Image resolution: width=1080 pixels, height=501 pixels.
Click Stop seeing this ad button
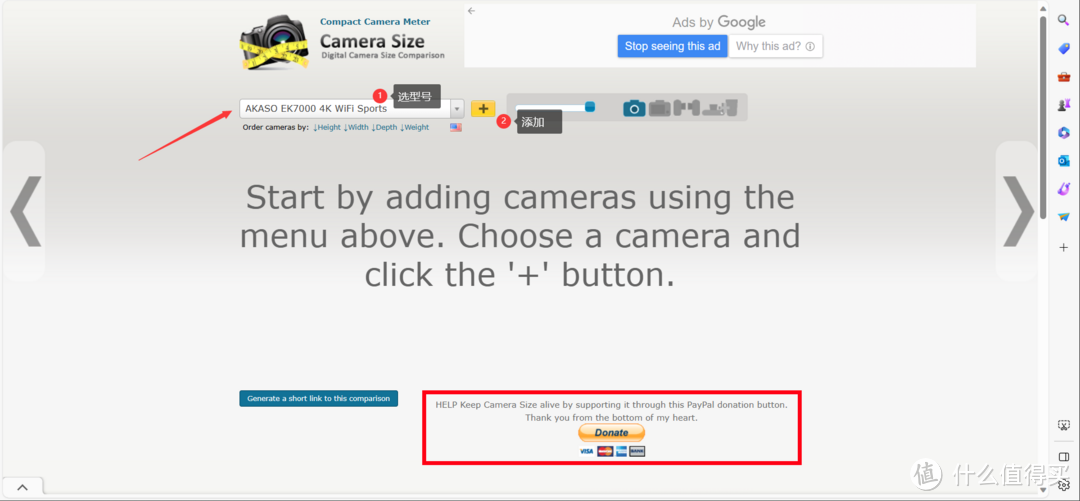pyautogui.click(x=672, y=46)
